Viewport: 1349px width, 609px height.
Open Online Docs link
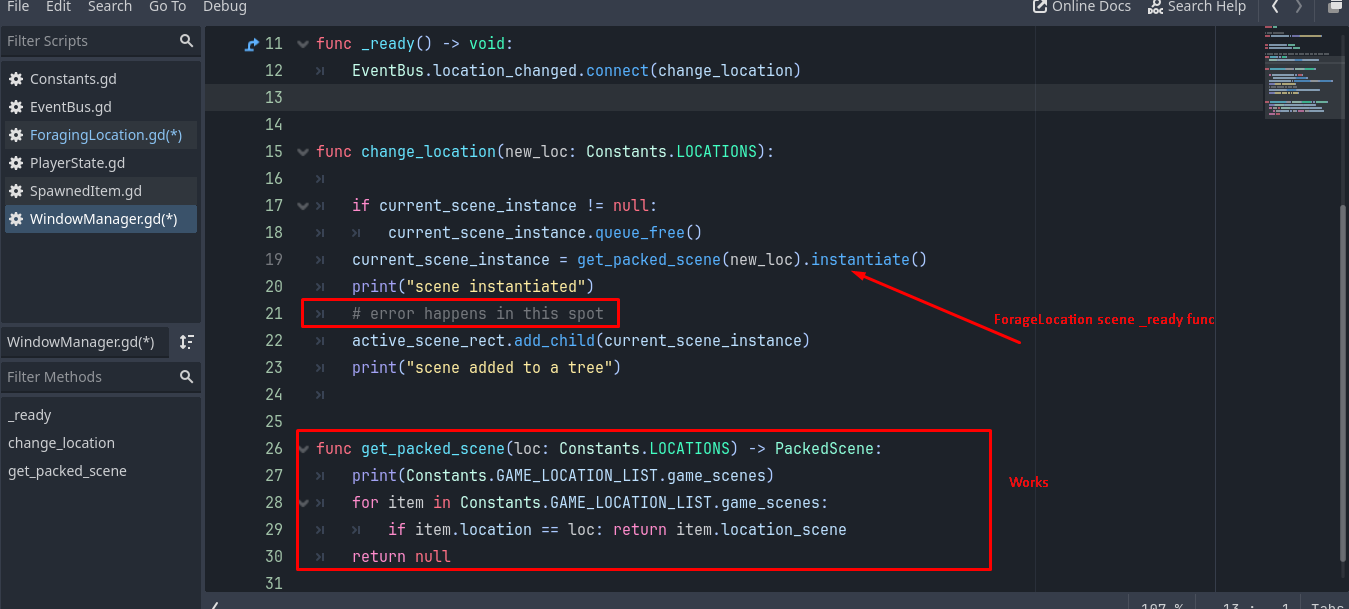(x=1082, y=7)
